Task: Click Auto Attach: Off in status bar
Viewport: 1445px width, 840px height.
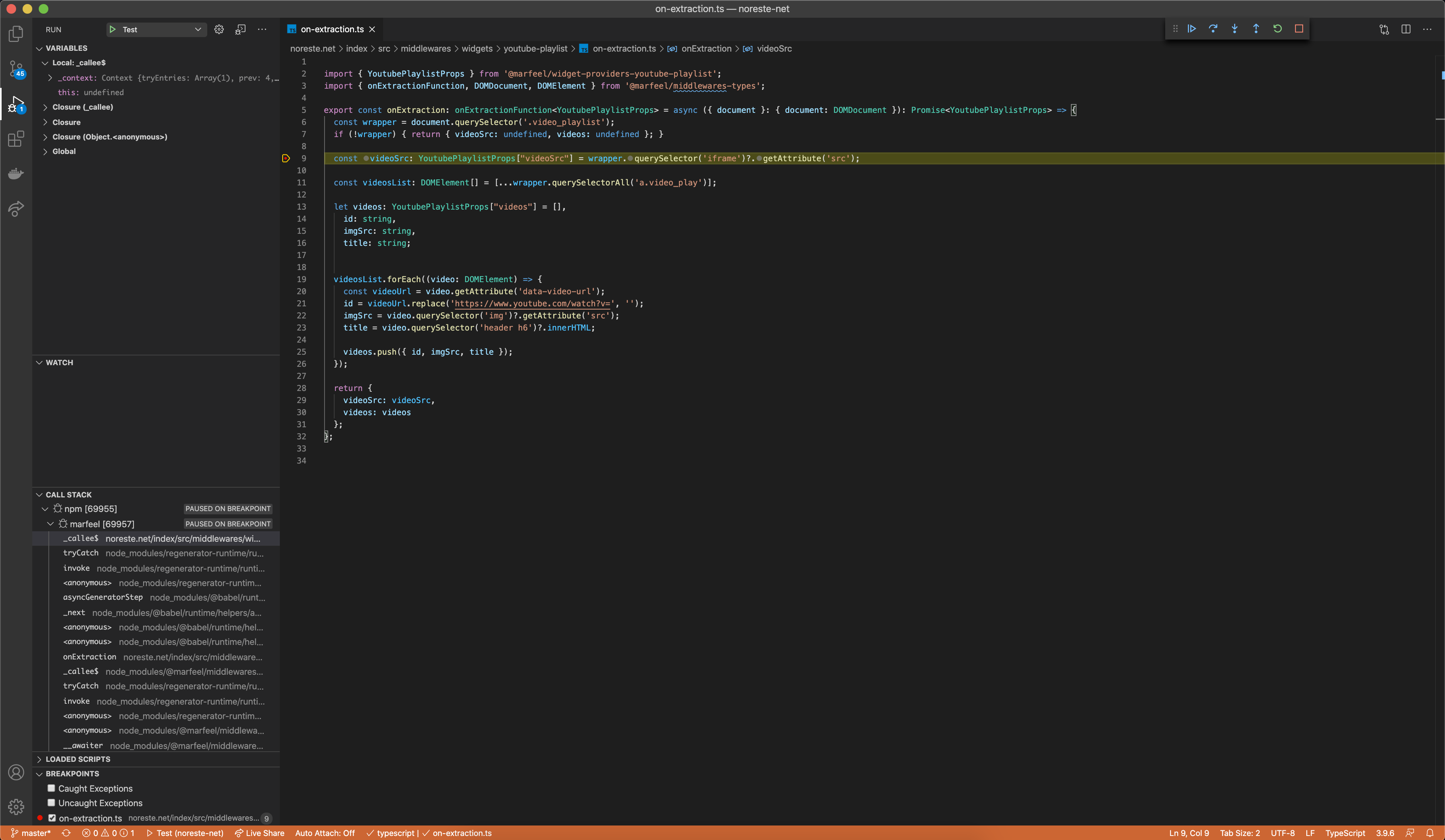Action: click(x=325, y=833)
